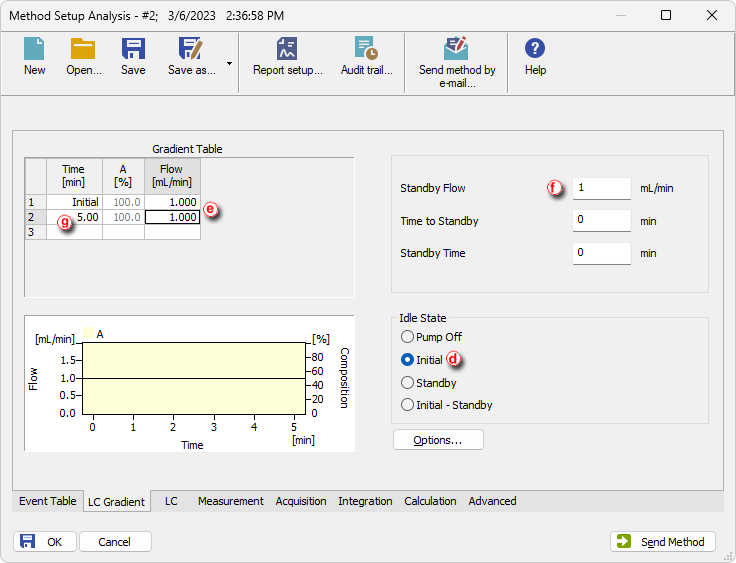This screenshot has height=563, width=736.
Task: Click the Cancel button
Action: pos(115,542)
